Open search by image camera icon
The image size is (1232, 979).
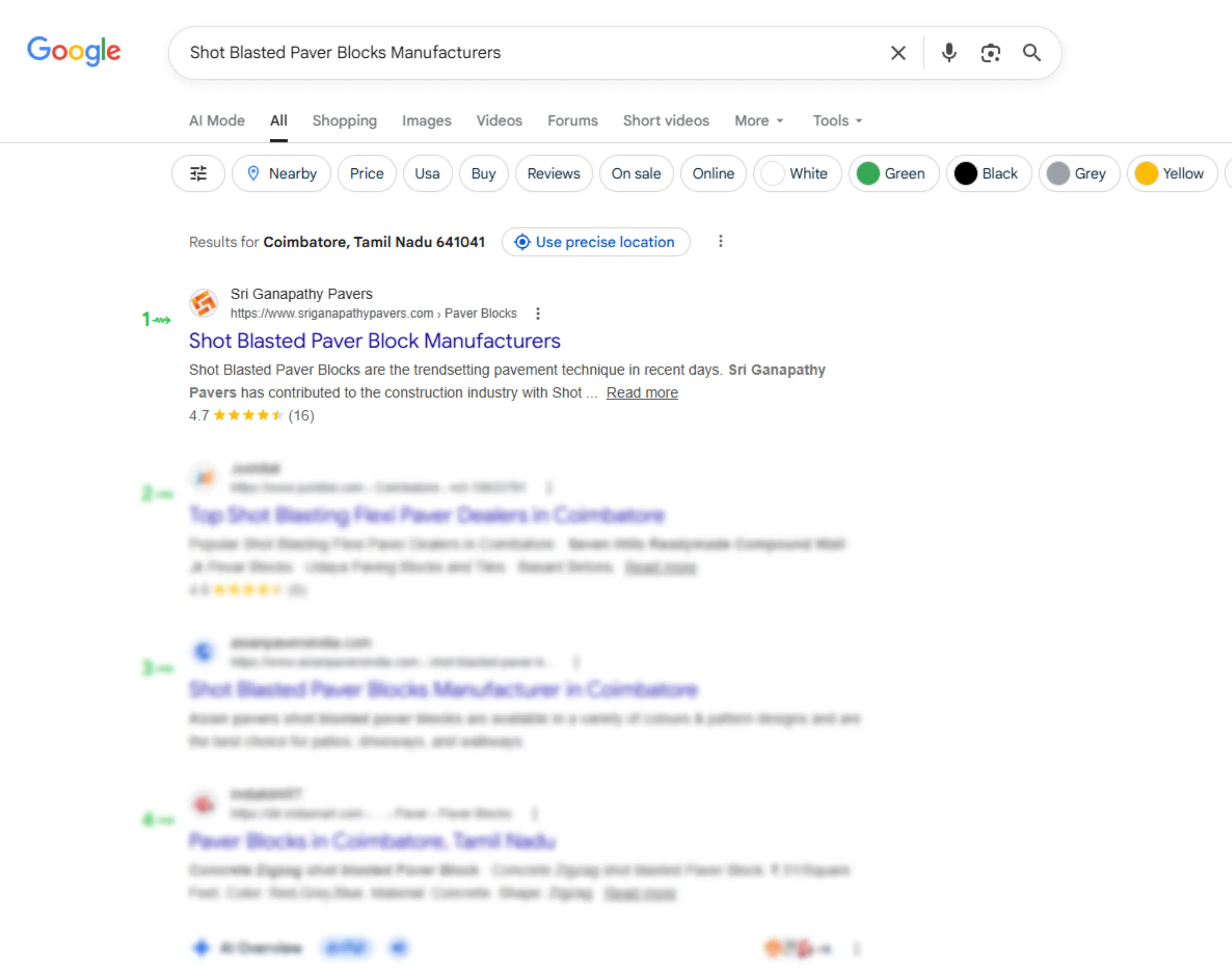(x=990, y=53)
